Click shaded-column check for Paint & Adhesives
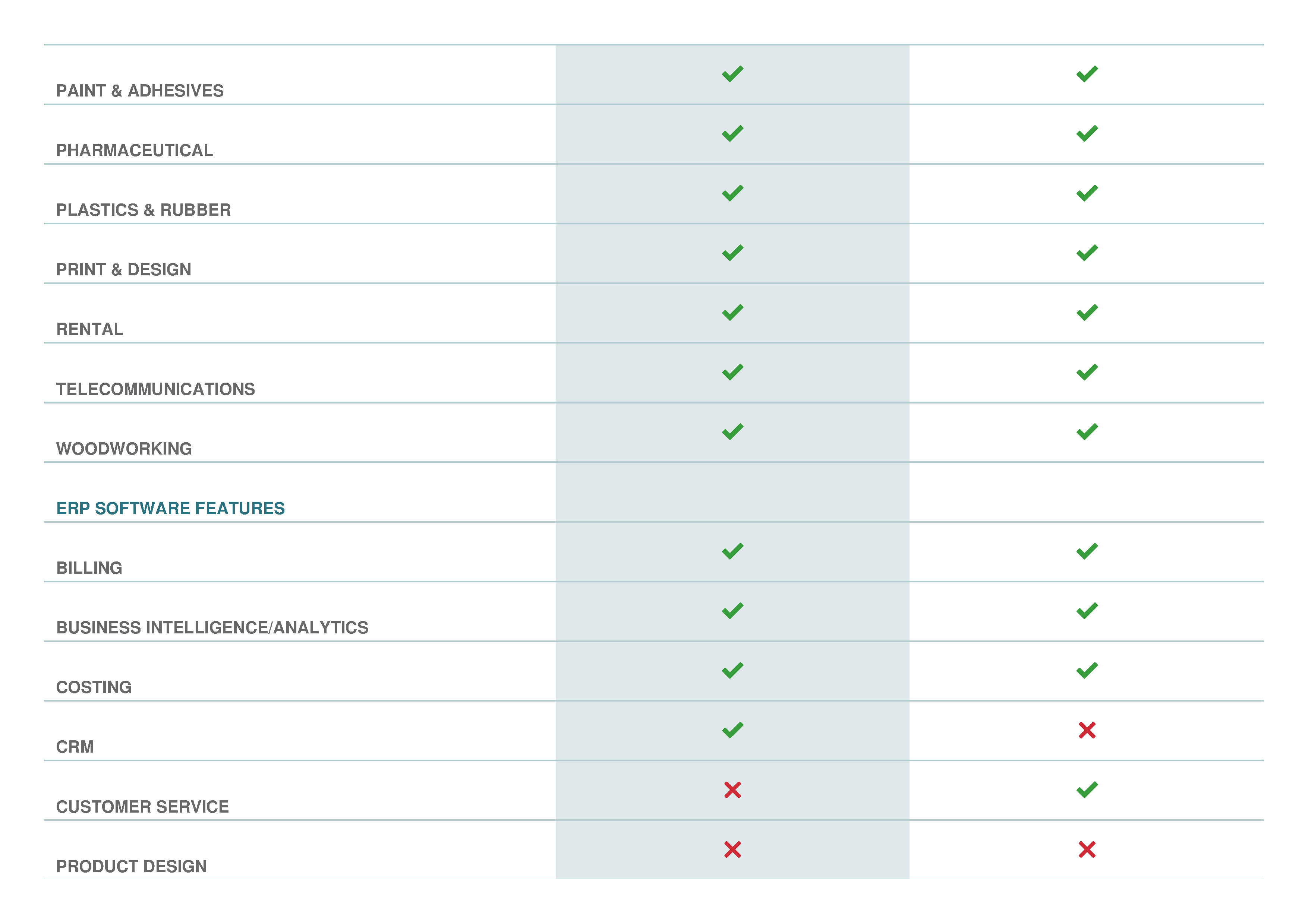The width and height of the screenshot is (1308, 924). [732, 74]
